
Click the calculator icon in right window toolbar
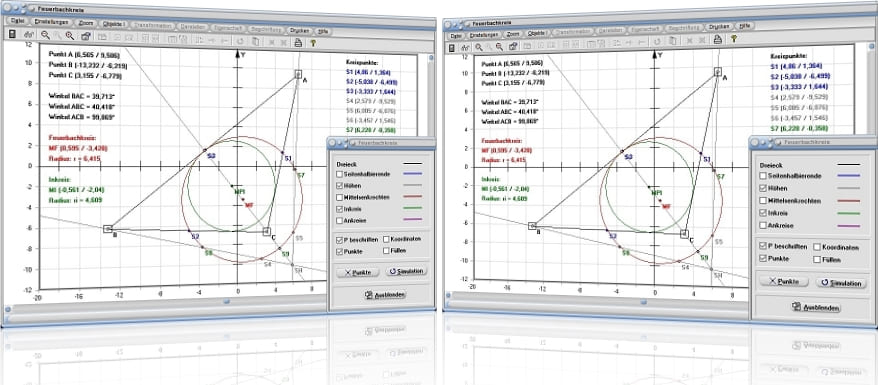pyautogui.click(x=451, y=48)
